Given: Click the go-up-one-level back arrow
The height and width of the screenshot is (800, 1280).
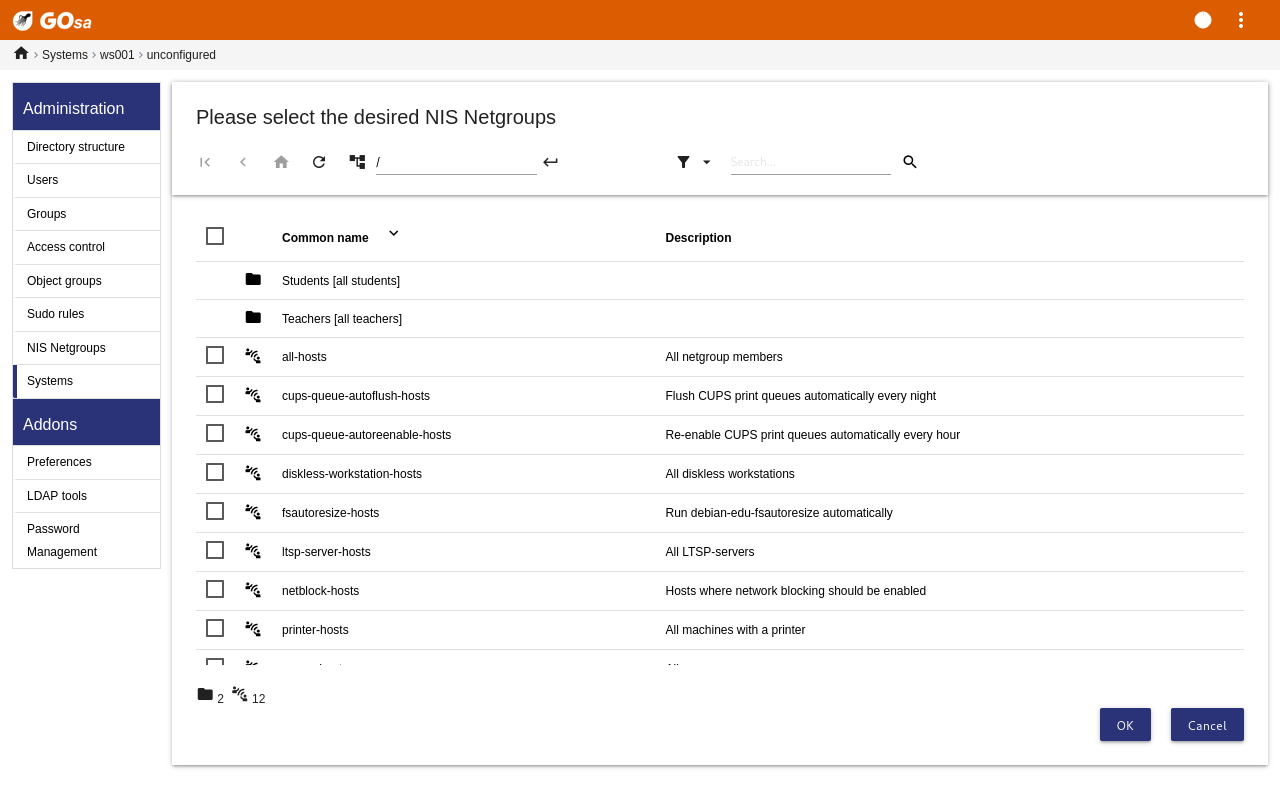Looking at the screenshot, I should point(243,162).
